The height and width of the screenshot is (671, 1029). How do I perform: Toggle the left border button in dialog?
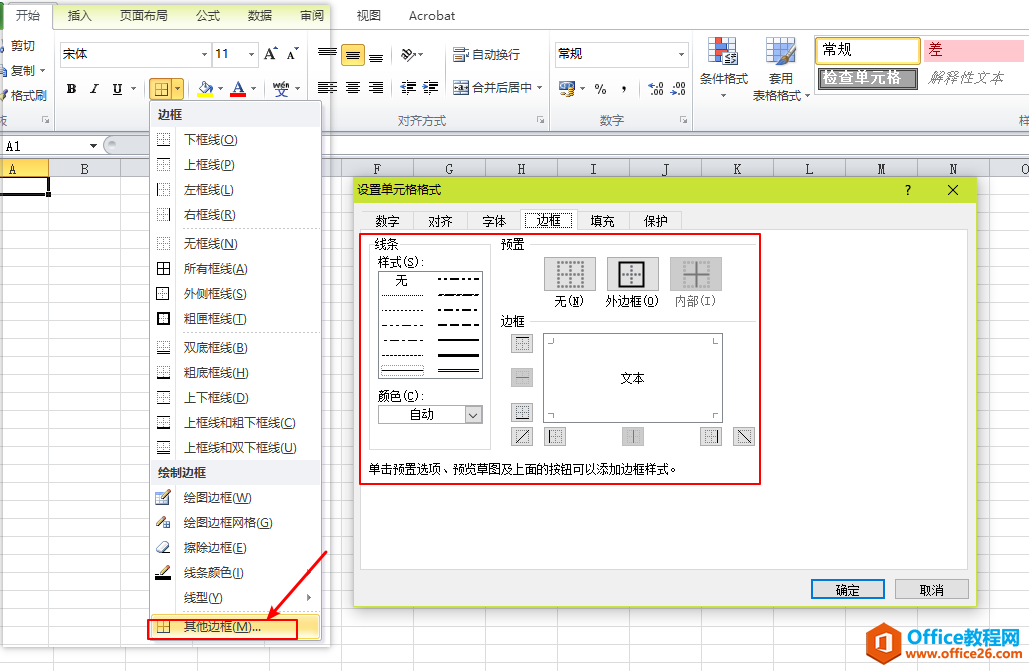click(x=555, y=436)
